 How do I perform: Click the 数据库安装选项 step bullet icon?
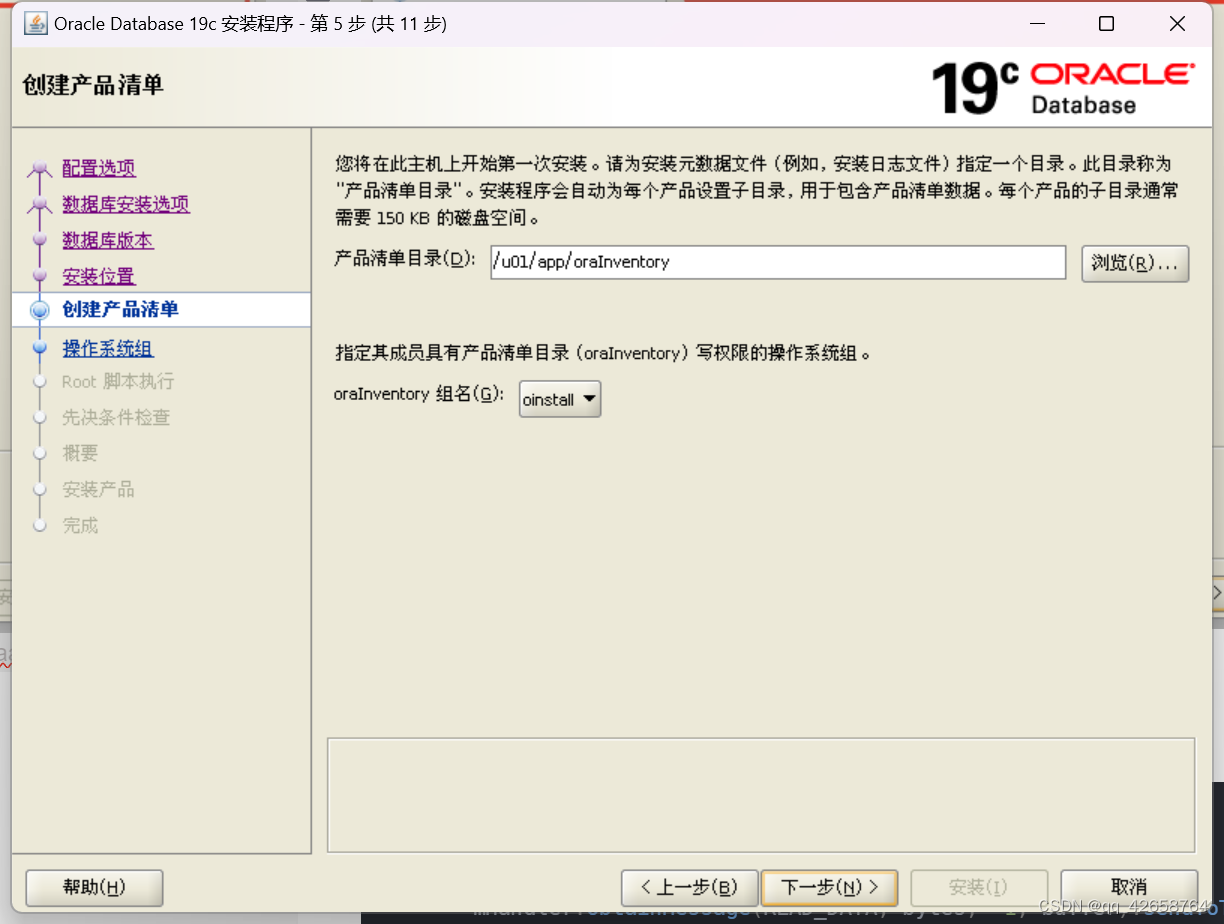tap(40, 205)
